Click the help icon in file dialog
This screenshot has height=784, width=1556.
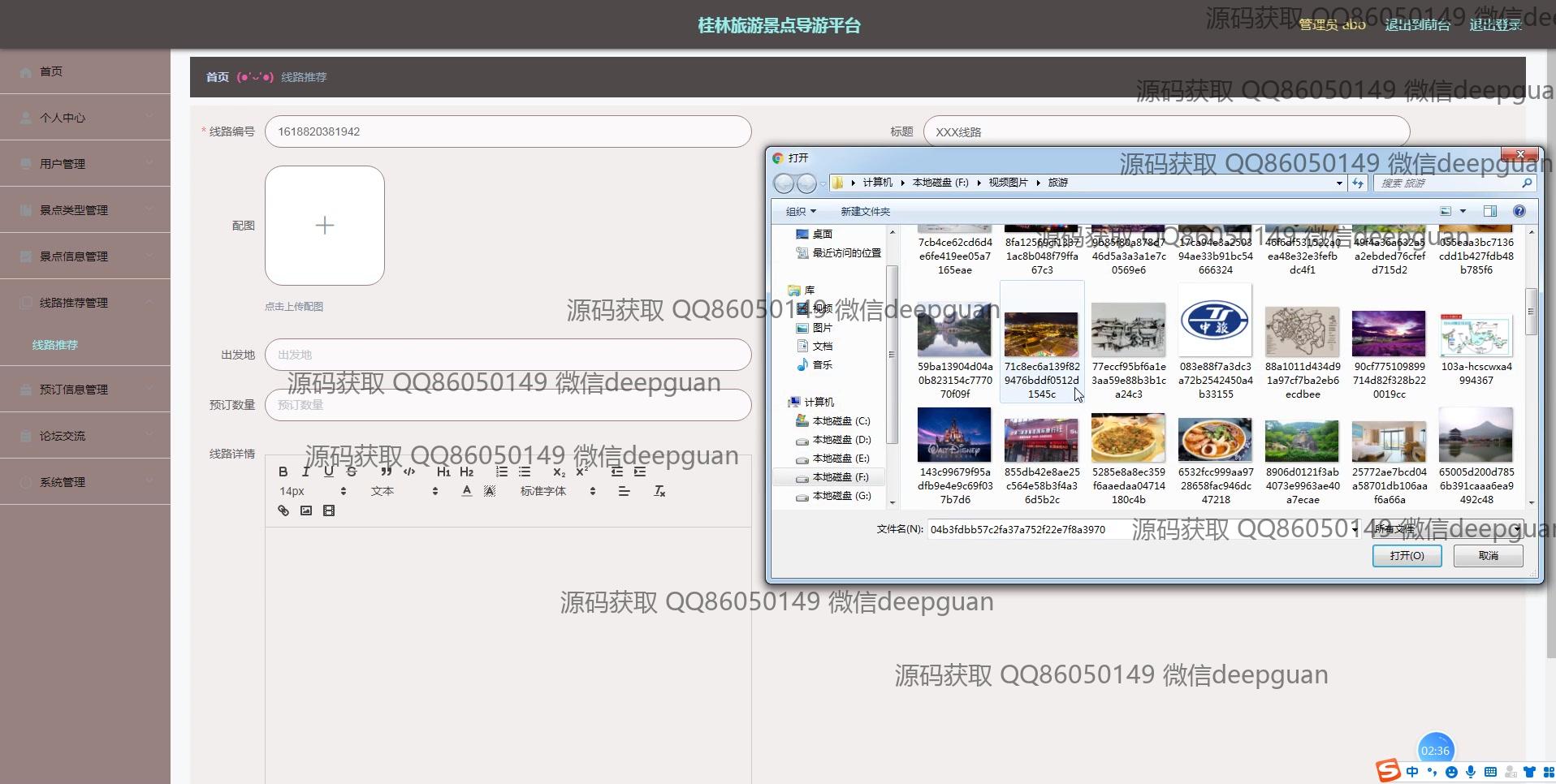(1519, 211)
